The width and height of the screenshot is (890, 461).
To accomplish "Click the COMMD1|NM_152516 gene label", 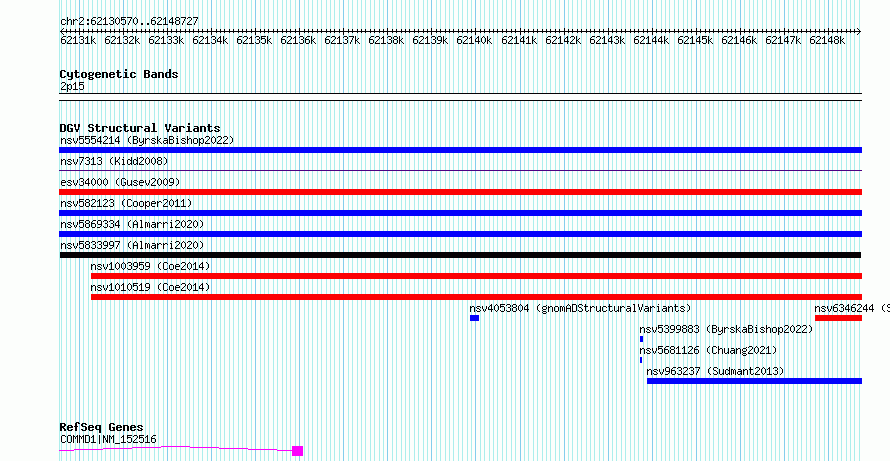I will 108,439.
